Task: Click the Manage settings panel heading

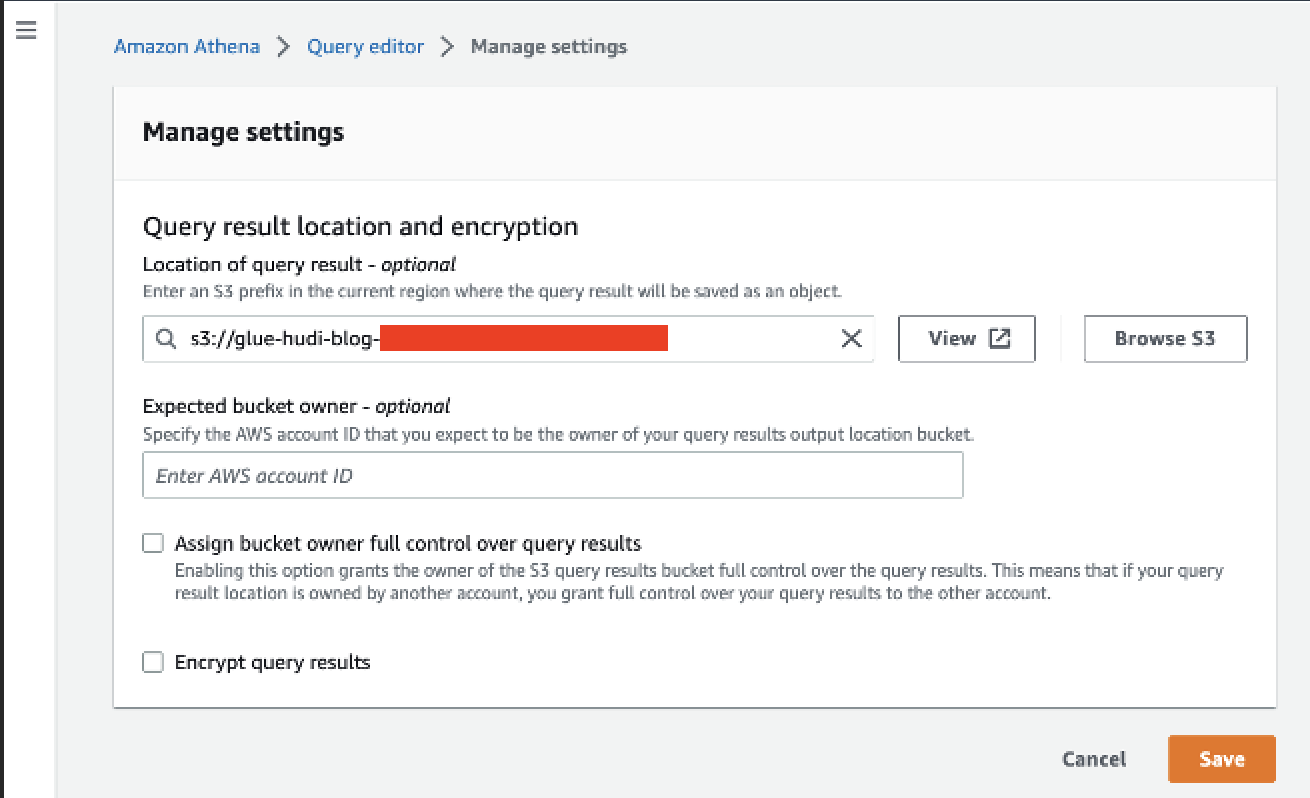Action: click(243, 132)
